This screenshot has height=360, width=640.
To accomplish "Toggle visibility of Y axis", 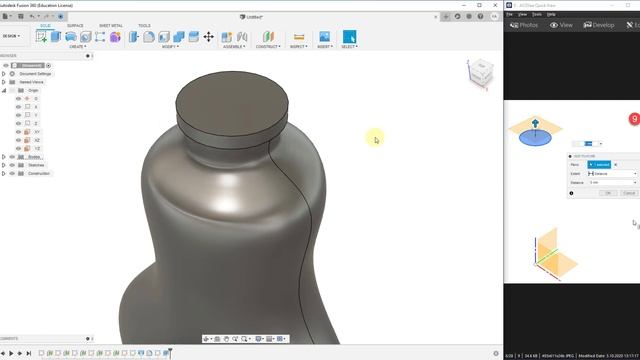I will [18, 115].
